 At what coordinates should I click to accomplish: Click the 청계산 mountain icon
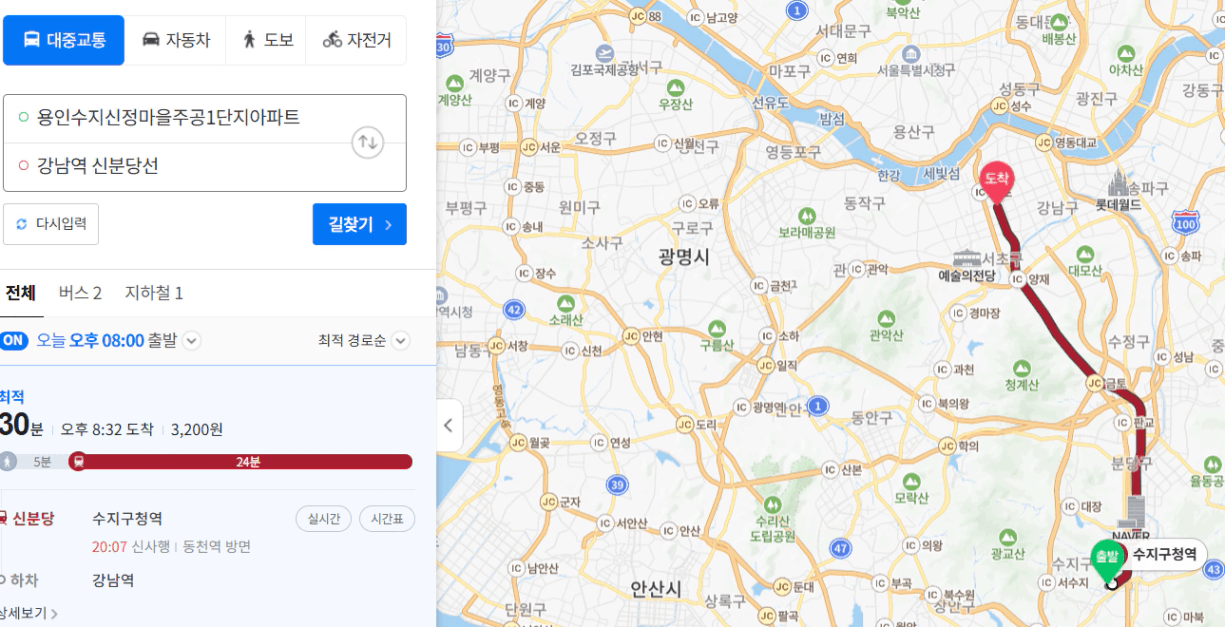[1023, 368]
